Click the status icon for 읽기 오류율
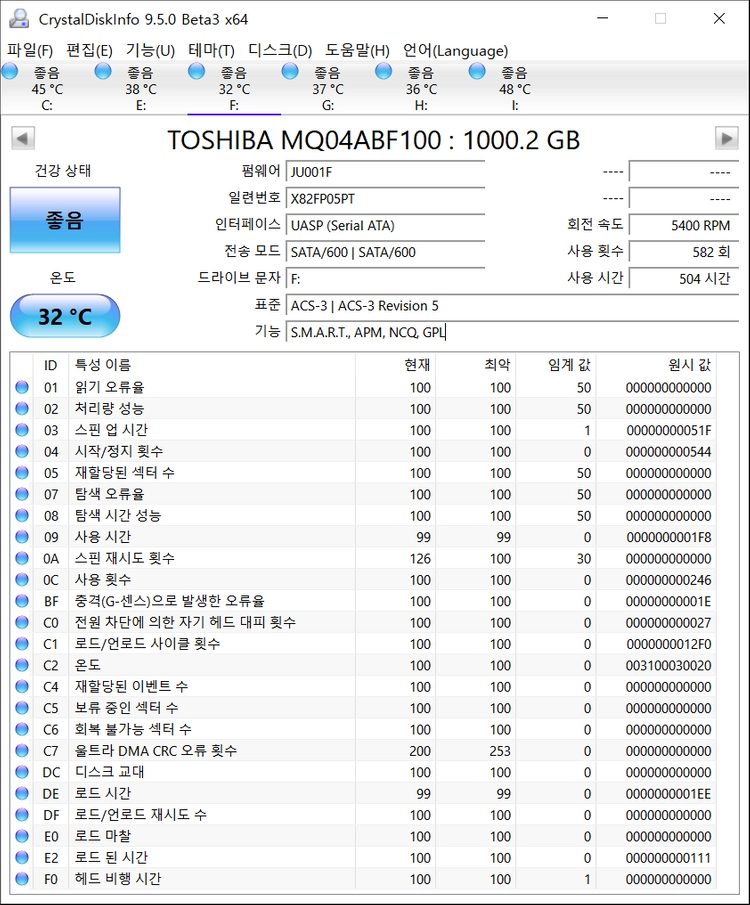Viewport: 750px width, 905px height. point(22,387)
